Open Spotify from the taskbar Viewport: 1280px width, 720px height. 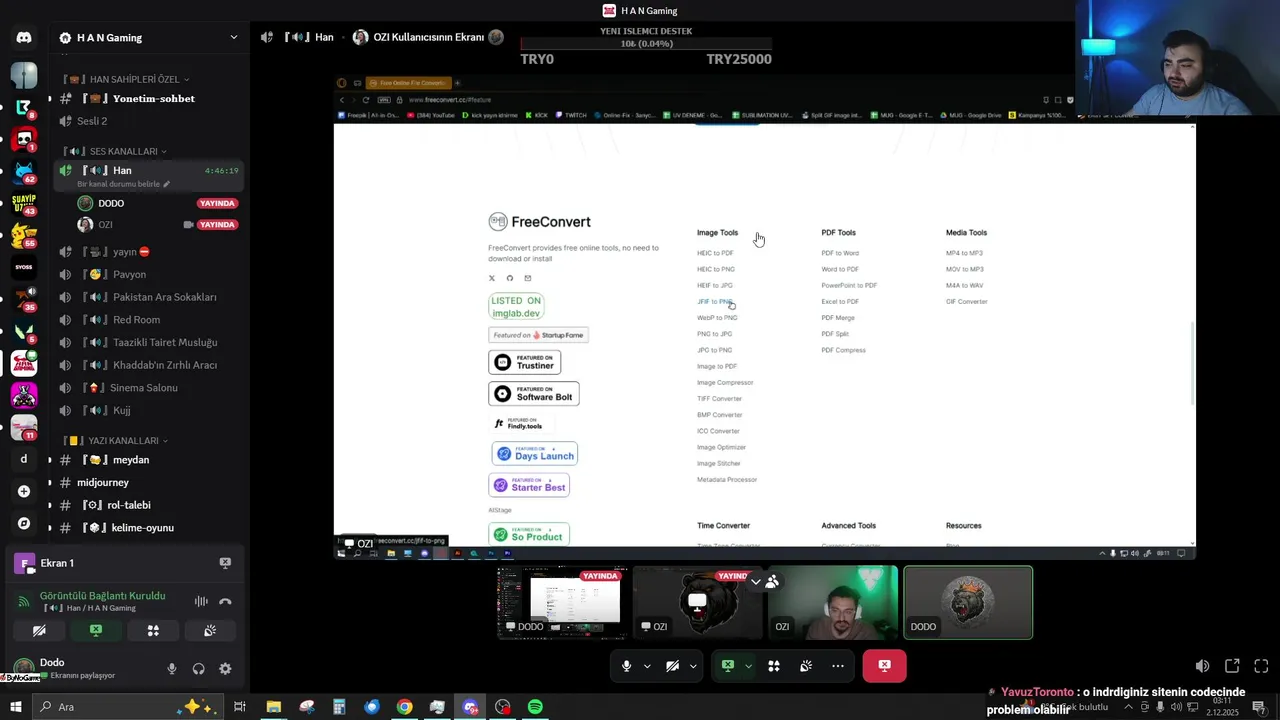point(535,707)
